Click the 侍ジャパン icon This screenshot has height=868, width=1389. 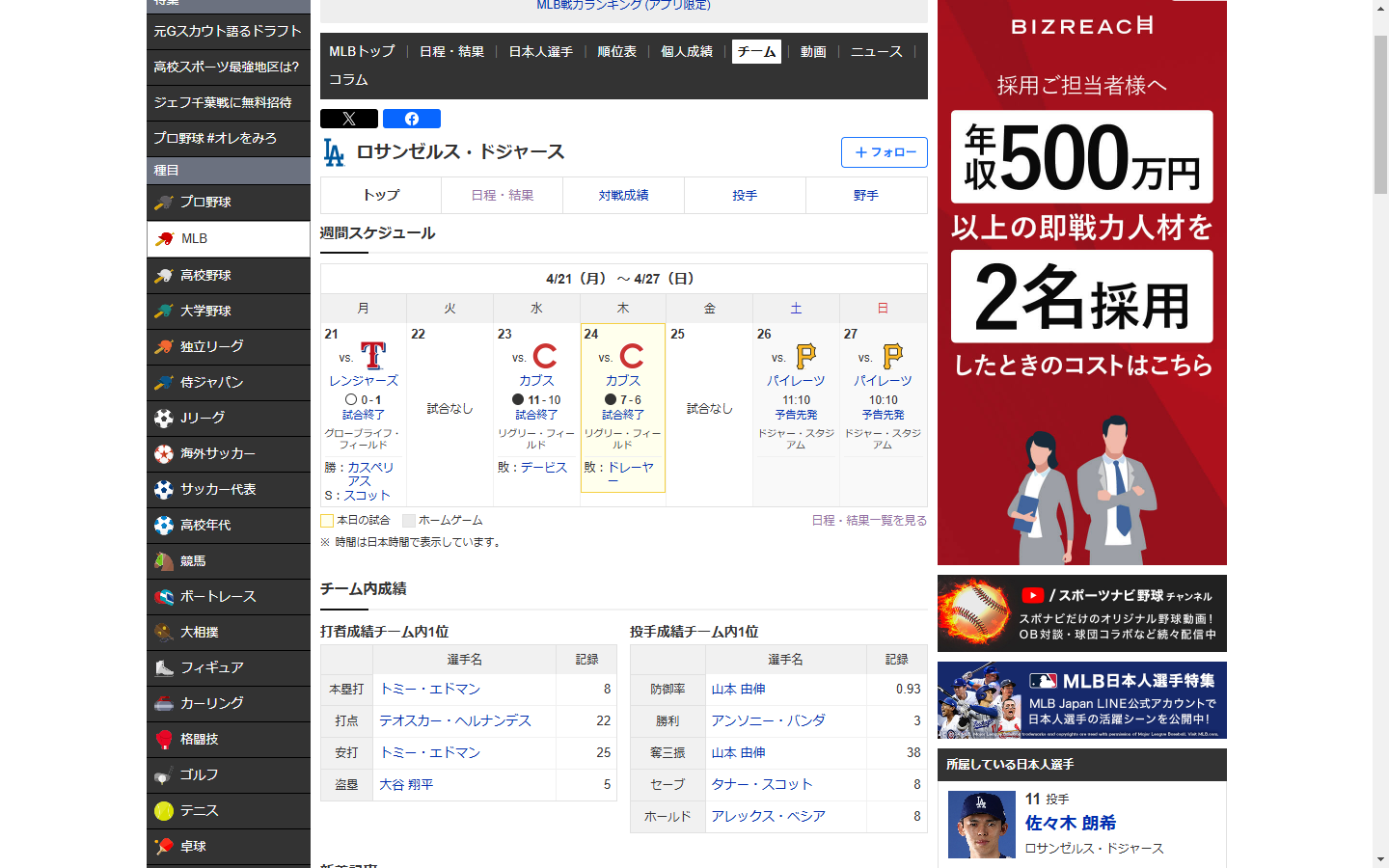coord(164,383)
